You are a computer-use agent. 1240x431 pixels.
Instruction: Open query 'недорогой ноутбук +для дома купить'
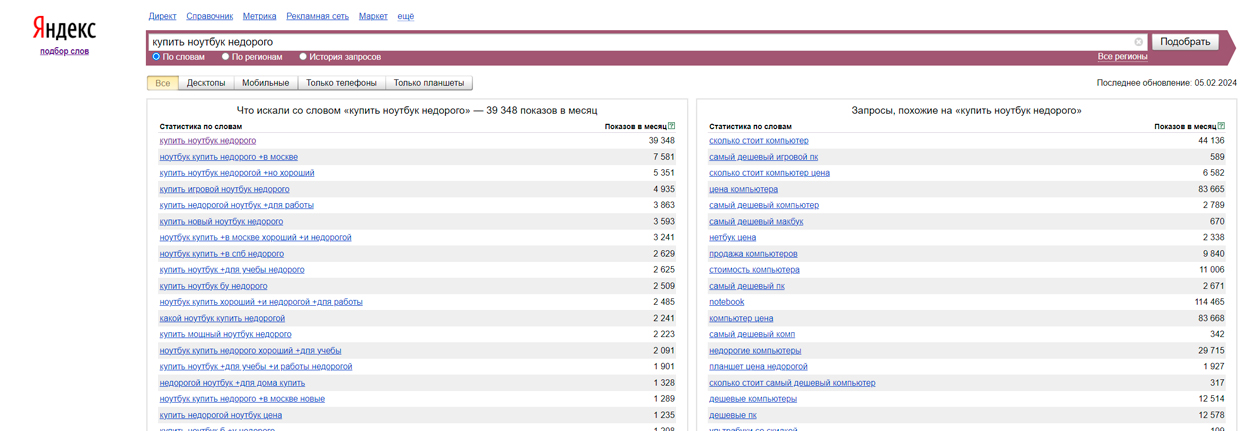[232, 383]
